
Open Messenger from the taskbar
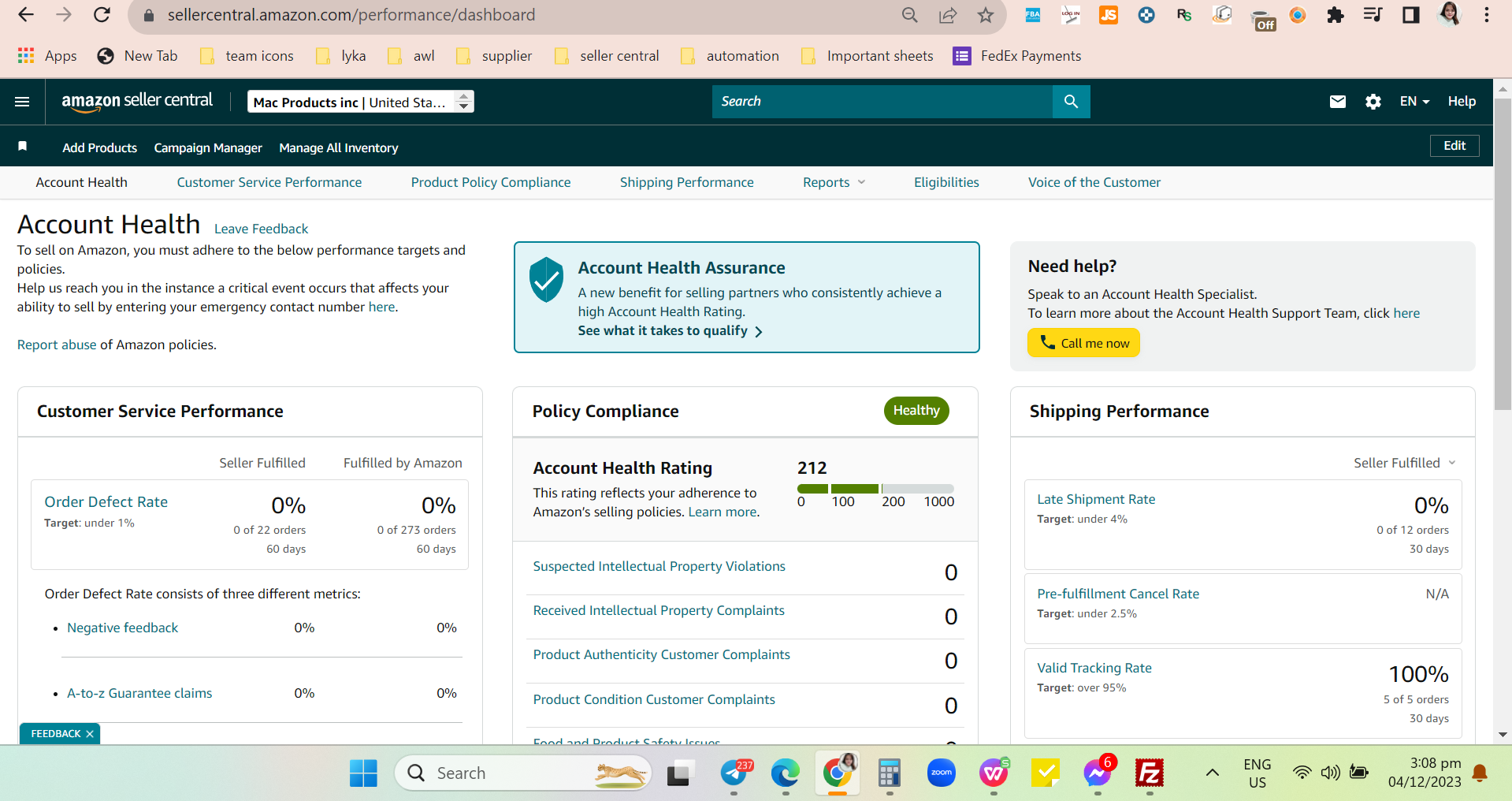[x=1098, y=773]
